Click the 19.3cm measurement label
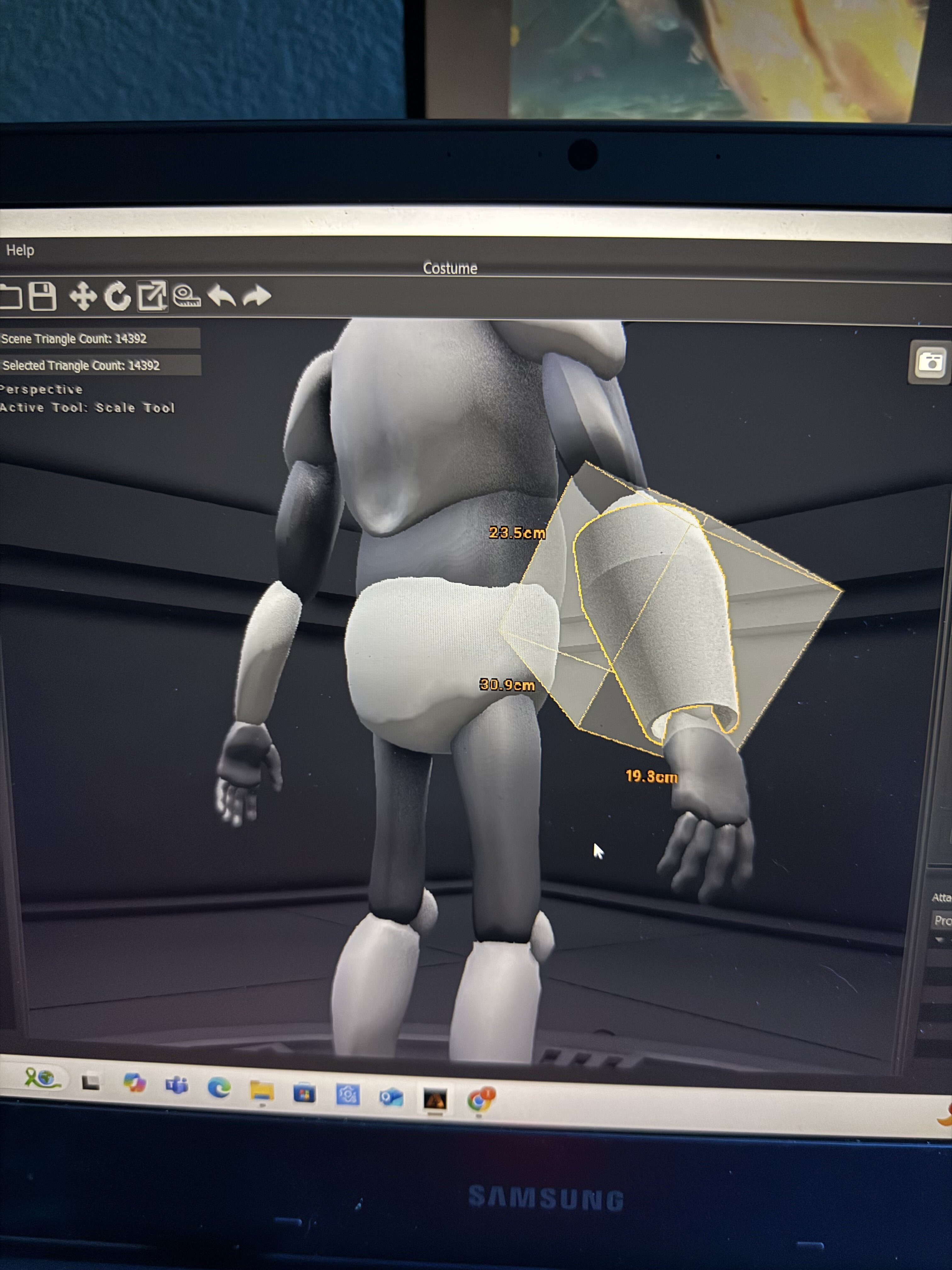The height and width of the screenshot is (1270, 952). pyautogui.click(x=651, y=777)
